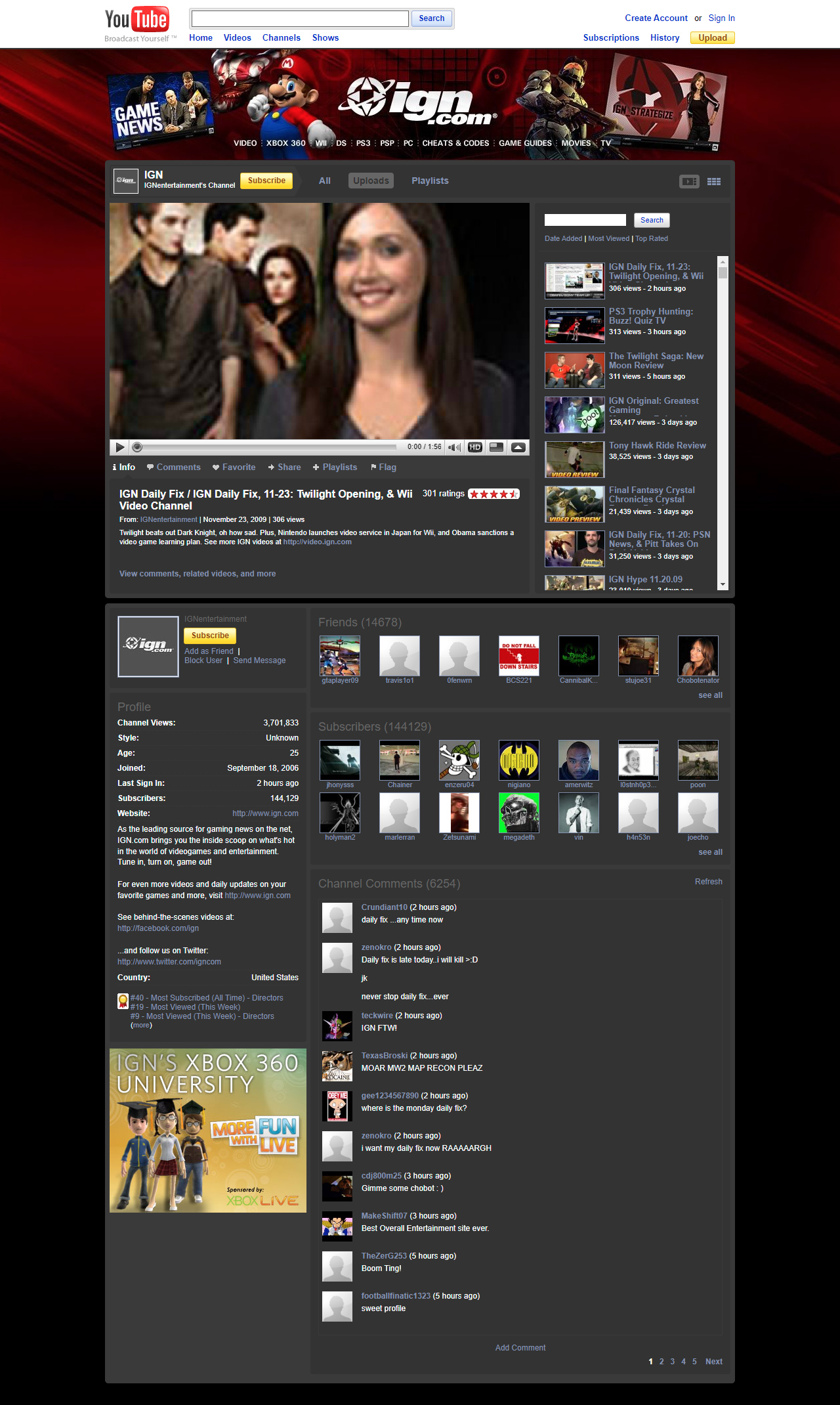Sort channel videos by Most Viewed
The image size is (840, 1405).
pos(609,238)
